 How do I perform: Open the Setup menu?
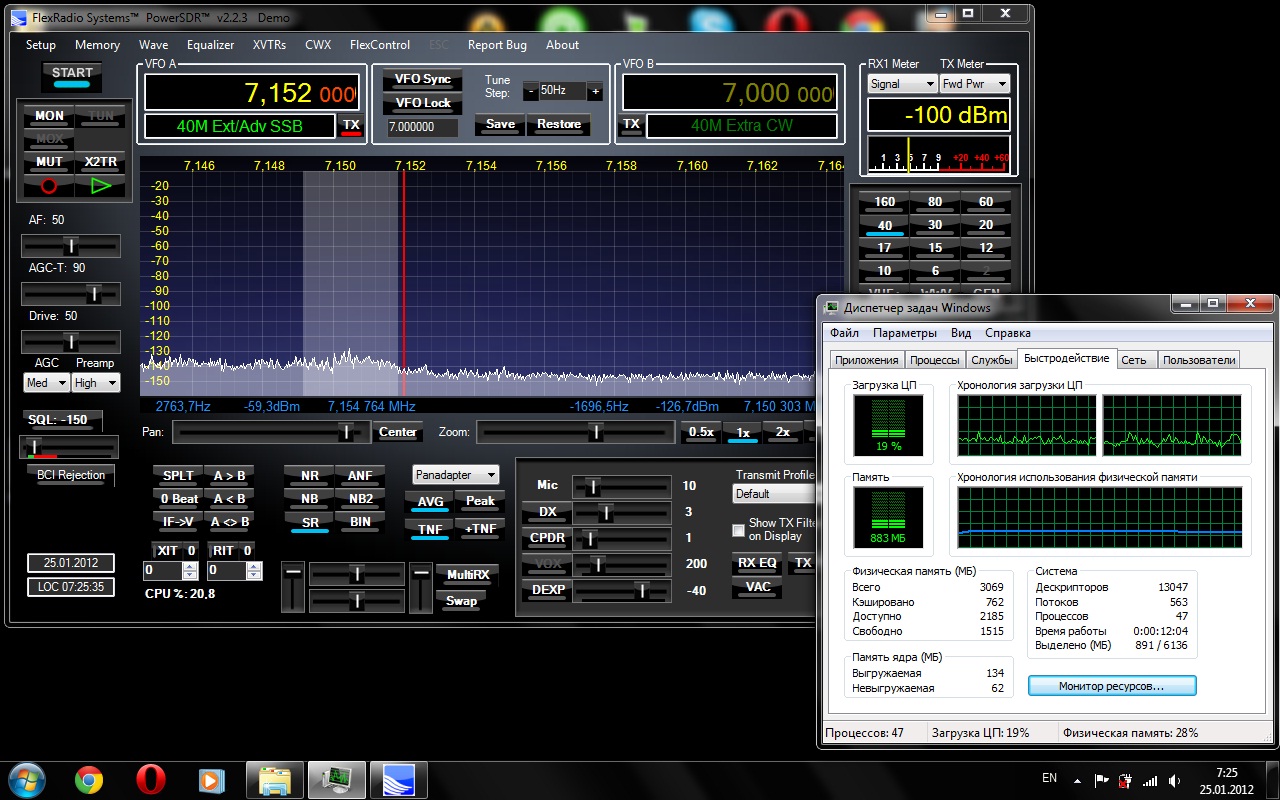click(41, 45)
